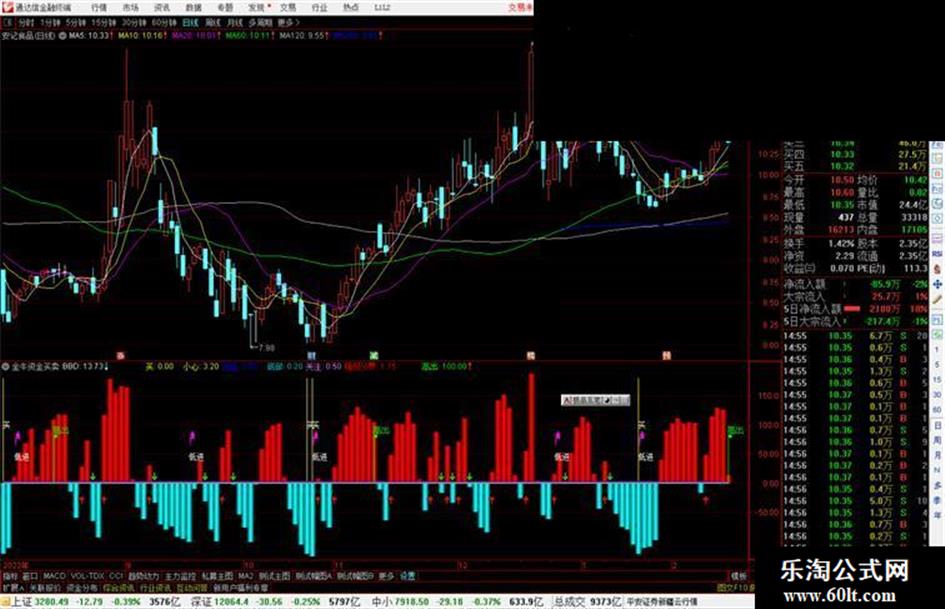Viewport: 945px width, 609px height.
Task: Open 新用户福利专享 link
Action: point(241,587)
